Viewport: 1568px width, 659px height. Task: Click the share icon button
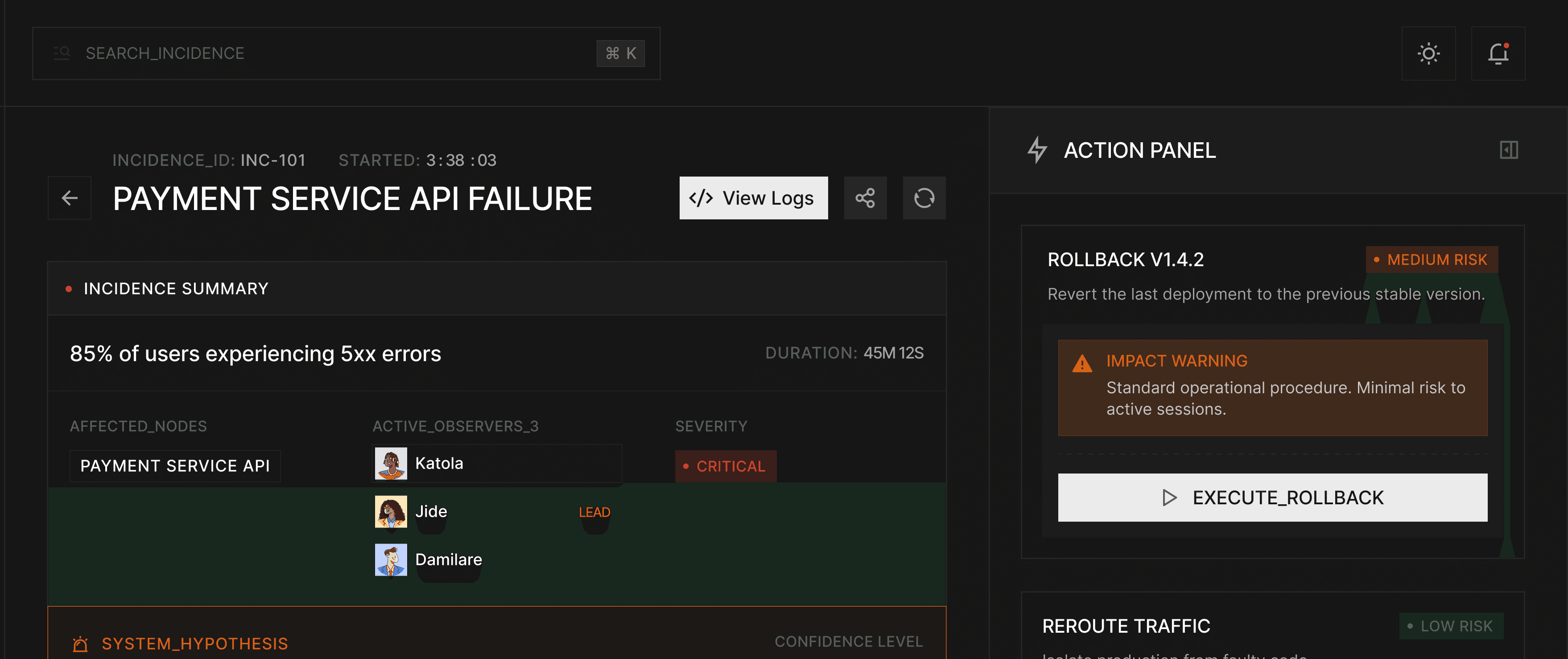865,198
